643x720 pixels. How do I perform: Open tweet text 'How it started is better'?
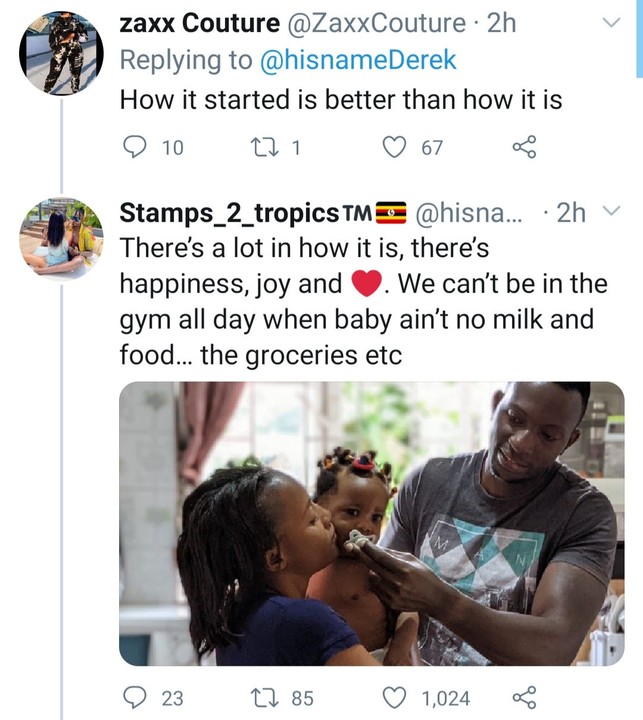point(340,100)
